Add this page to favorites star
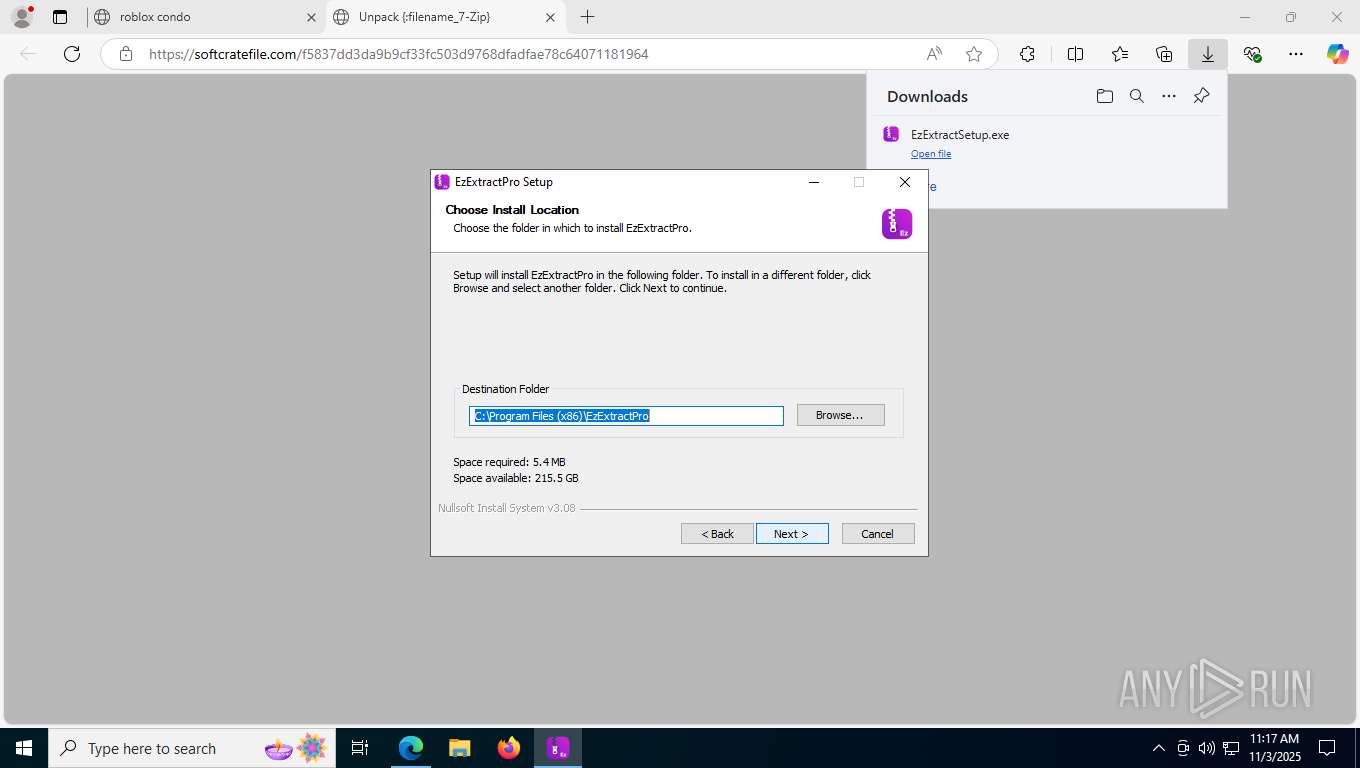This screenshot has height=768, width=1360. point(974,54)
